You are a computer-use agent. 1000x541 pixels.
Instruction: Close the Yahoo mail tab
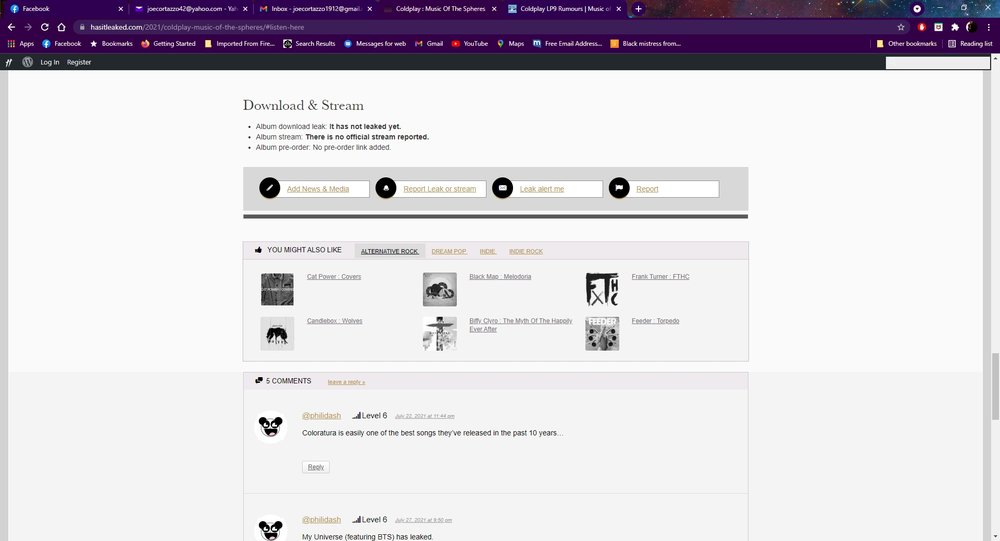[x=245, y=9]
